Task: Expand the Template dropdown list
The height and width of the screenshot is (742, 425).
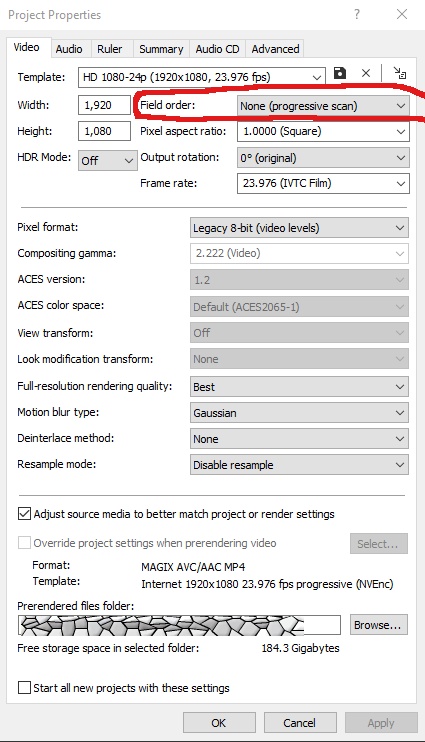Action: 202,77
